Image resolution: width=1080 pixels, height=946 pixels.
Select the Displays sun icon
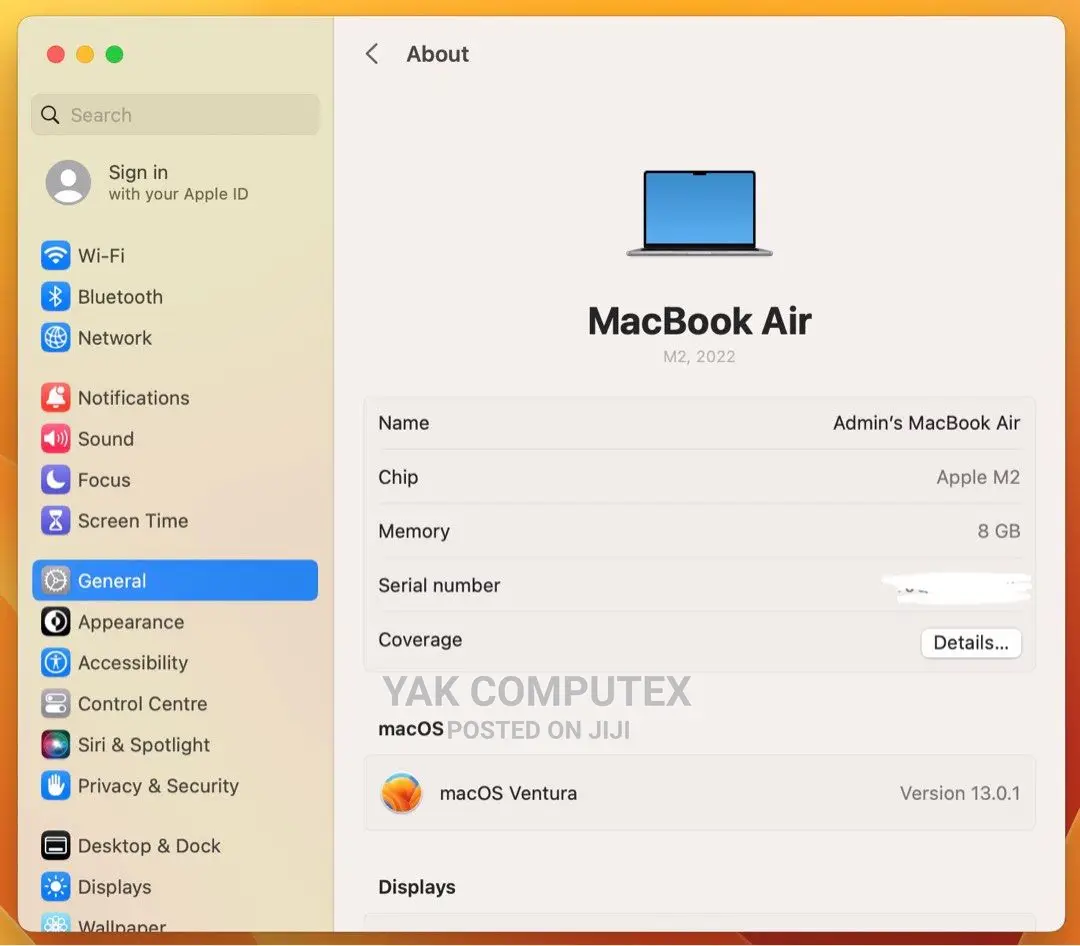tap(55, 887)
